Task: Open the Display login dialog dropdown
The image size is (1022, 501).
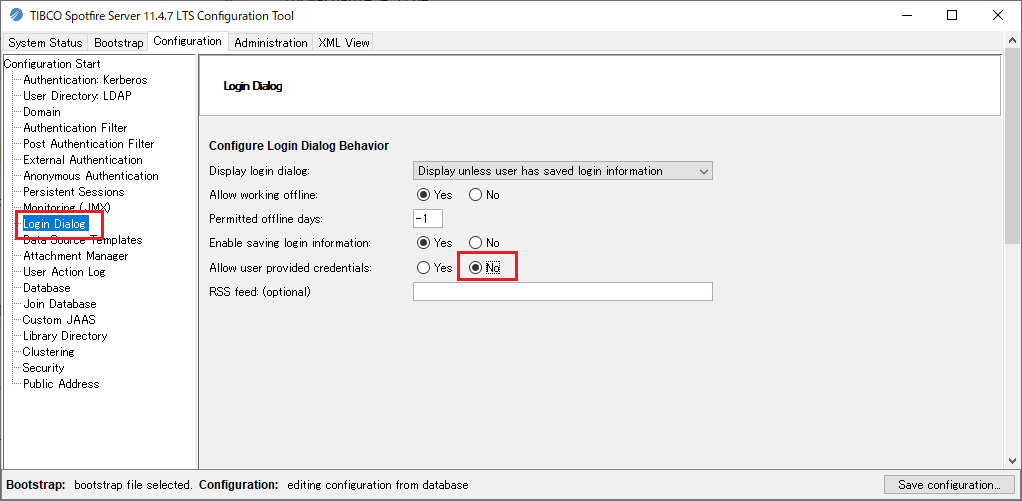Action: tap(562, 171)
